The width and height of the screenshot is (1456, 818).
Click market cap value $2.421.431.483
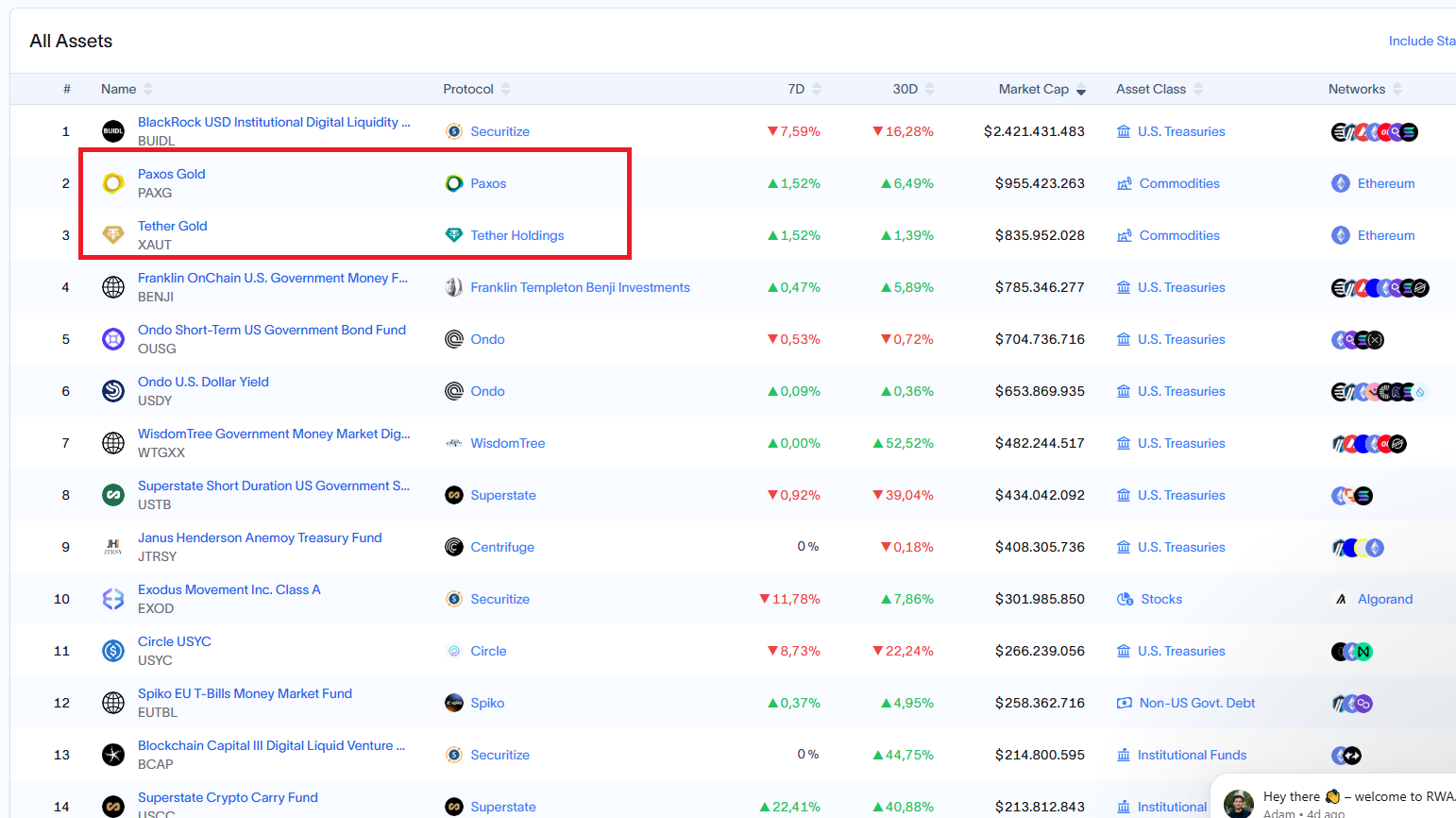tap(1034, 131)
